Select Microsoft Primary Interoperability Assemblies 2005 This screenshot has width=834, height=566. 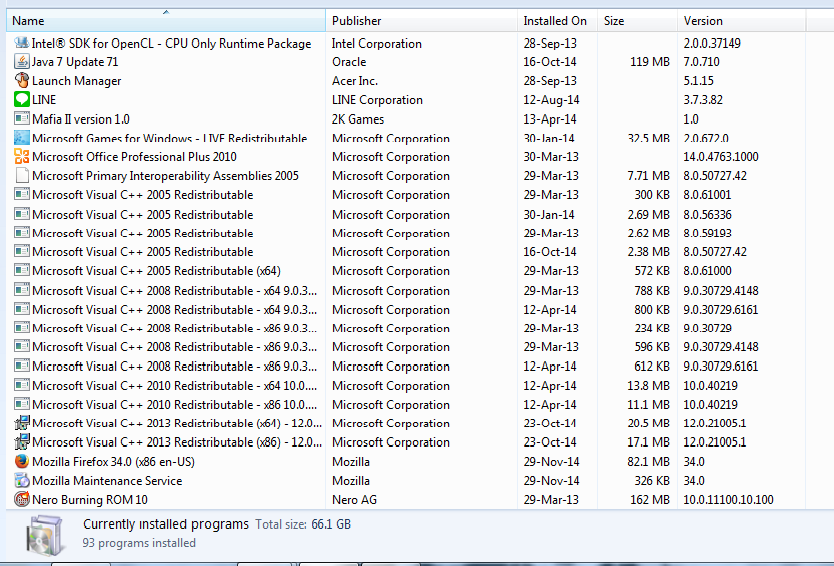click(x=165, y=176)
